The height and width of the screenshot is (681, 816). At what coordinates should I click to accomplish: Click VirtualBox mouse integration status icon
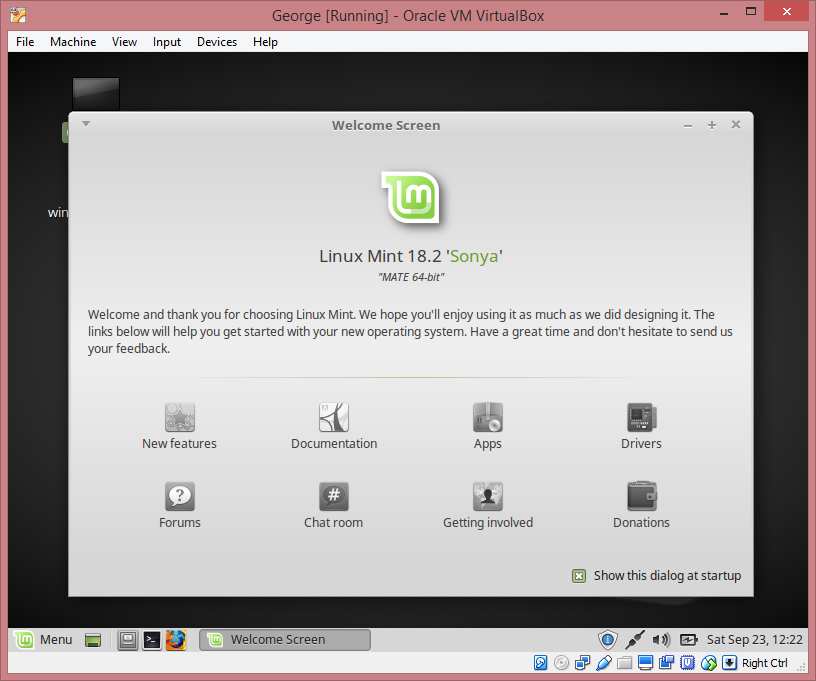pyautogui.click(x=708, y=663)
